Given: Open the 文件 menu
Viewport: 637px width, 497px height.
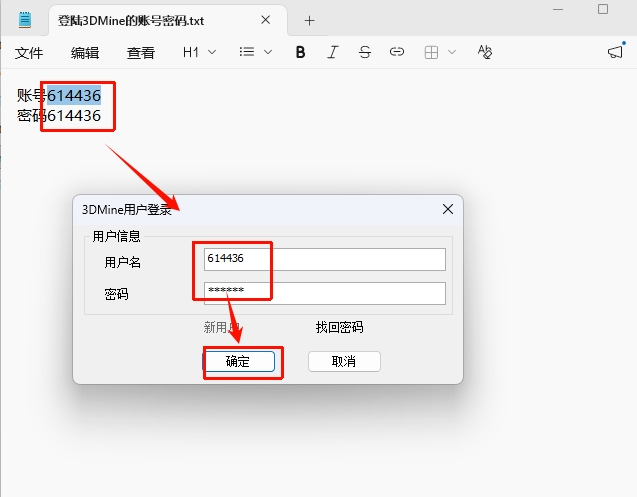Looking at the screenshot, I should pos(29,53).
